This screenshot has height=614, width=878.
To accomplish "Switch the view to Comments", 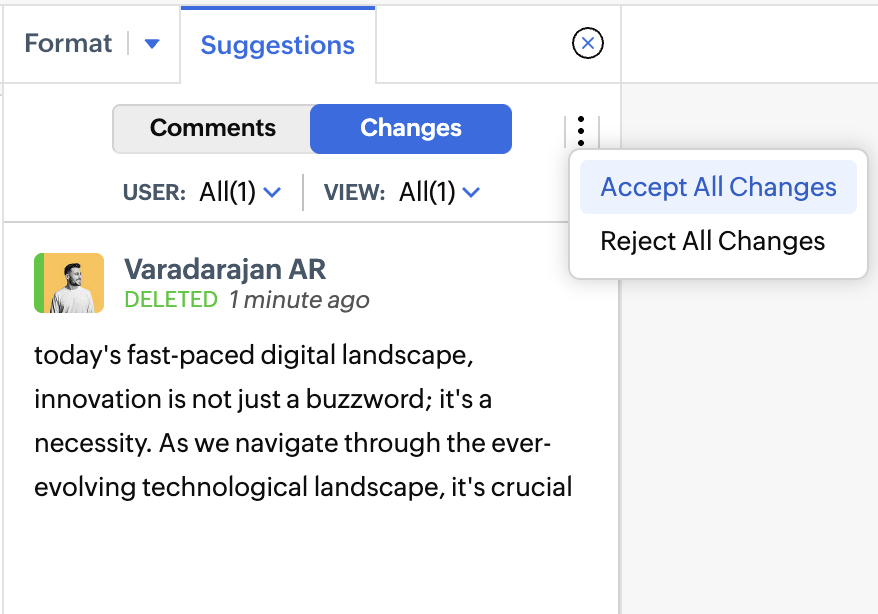I will (212, 129).
